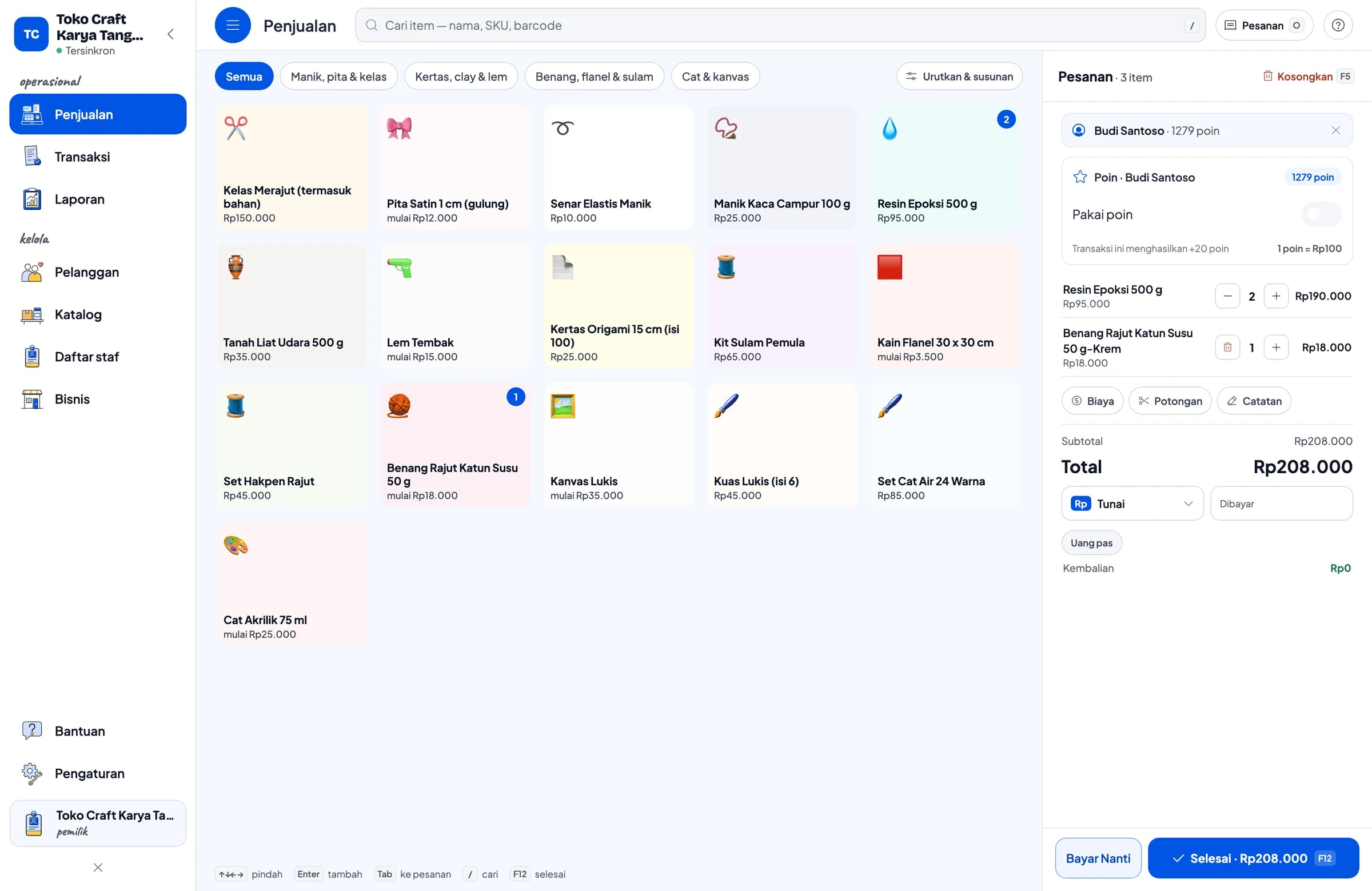Open the help question mark icon
This screenshot has height=891, width=1372.
(x=1338, y=25)
